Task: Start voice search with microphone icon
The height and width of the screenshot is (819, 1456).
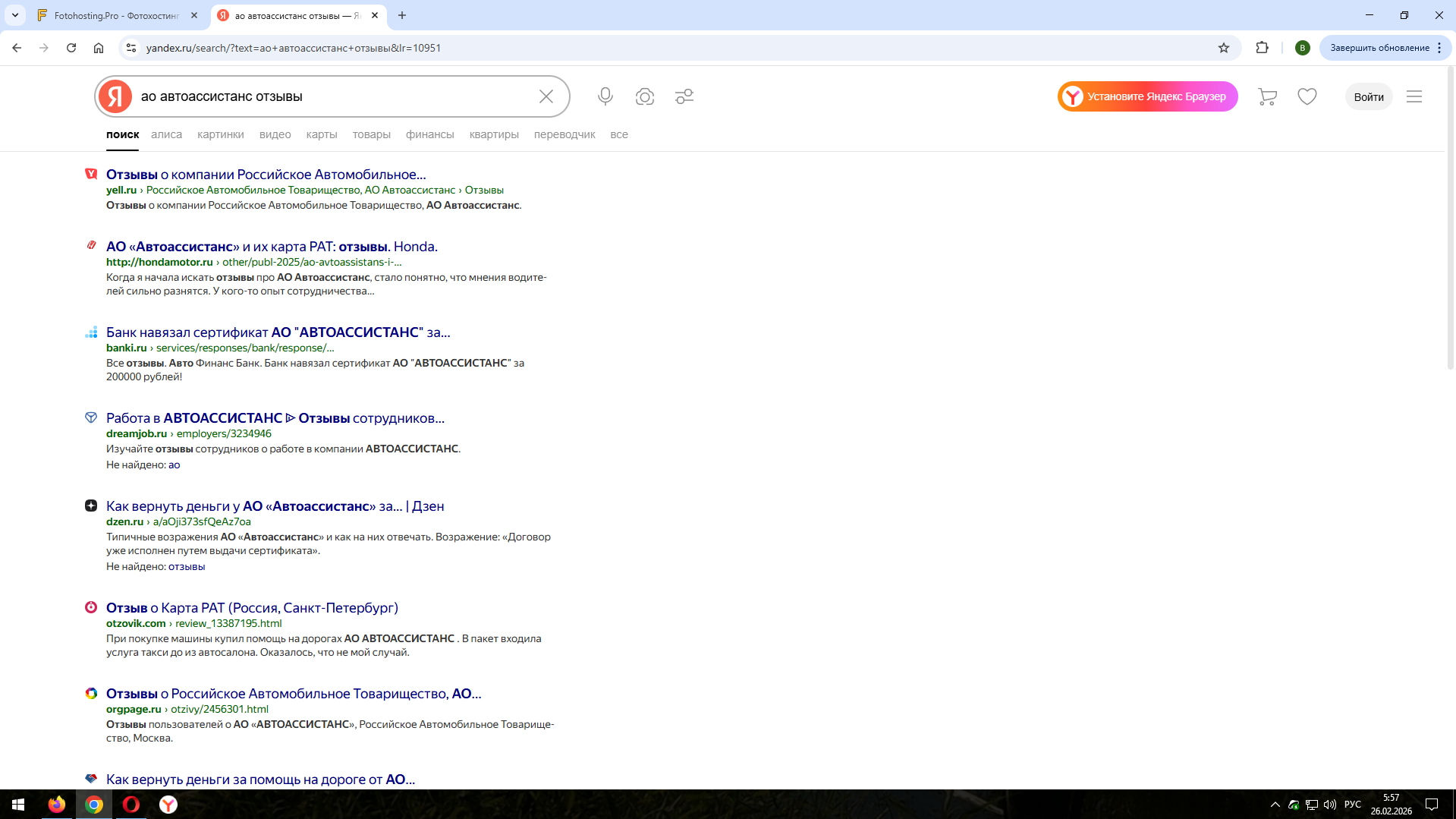Action: point(605,96)
